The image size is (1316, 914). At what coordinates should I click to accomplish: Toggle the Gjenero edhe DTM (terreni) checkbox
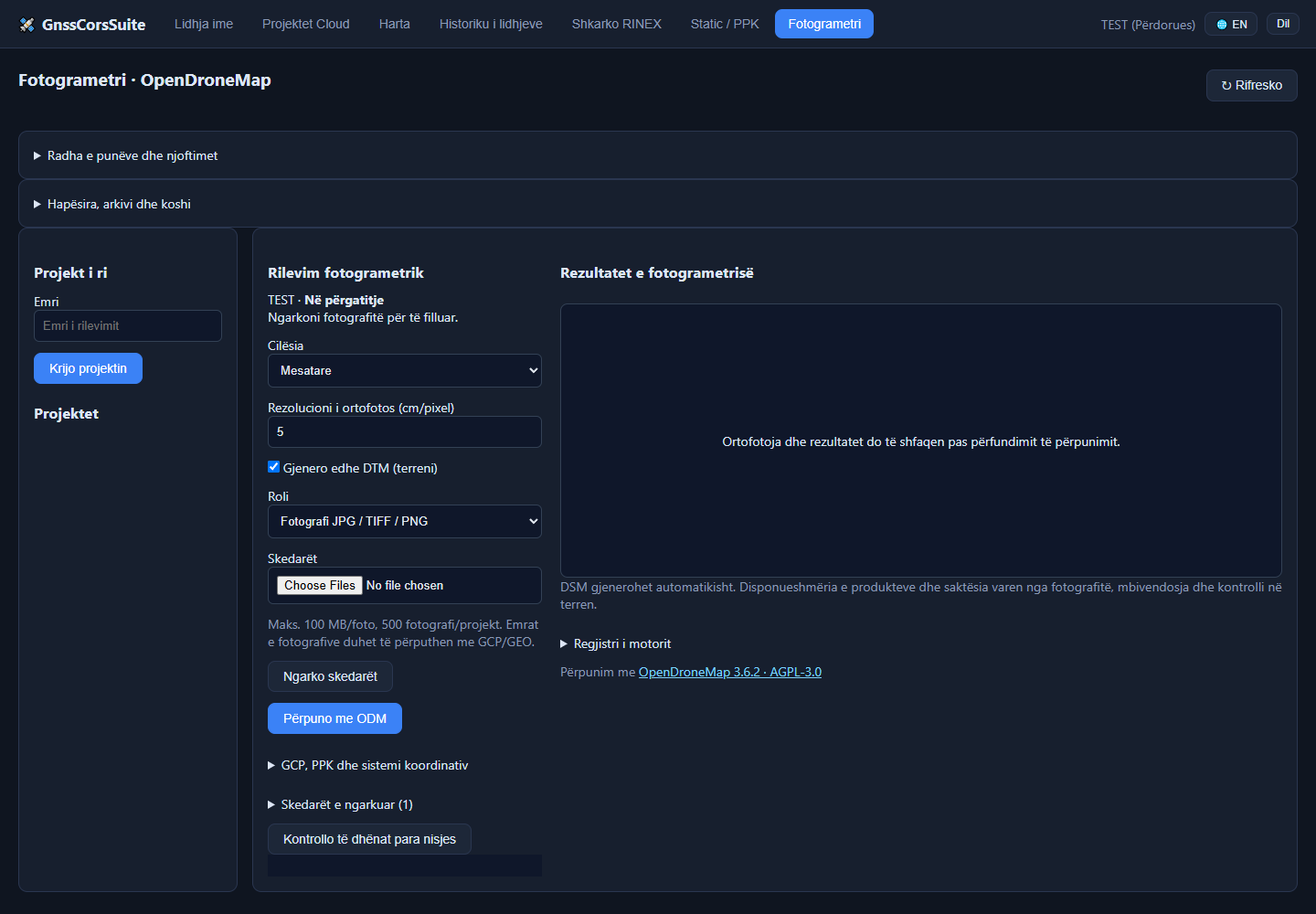(273, 467)
